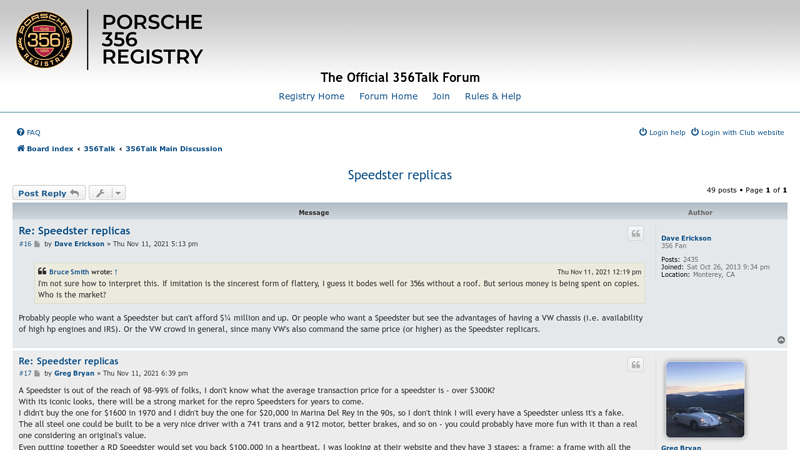Open Login with Club website link
The height and width of the screenshot is (450, 800).
click(x=742, y=133)
